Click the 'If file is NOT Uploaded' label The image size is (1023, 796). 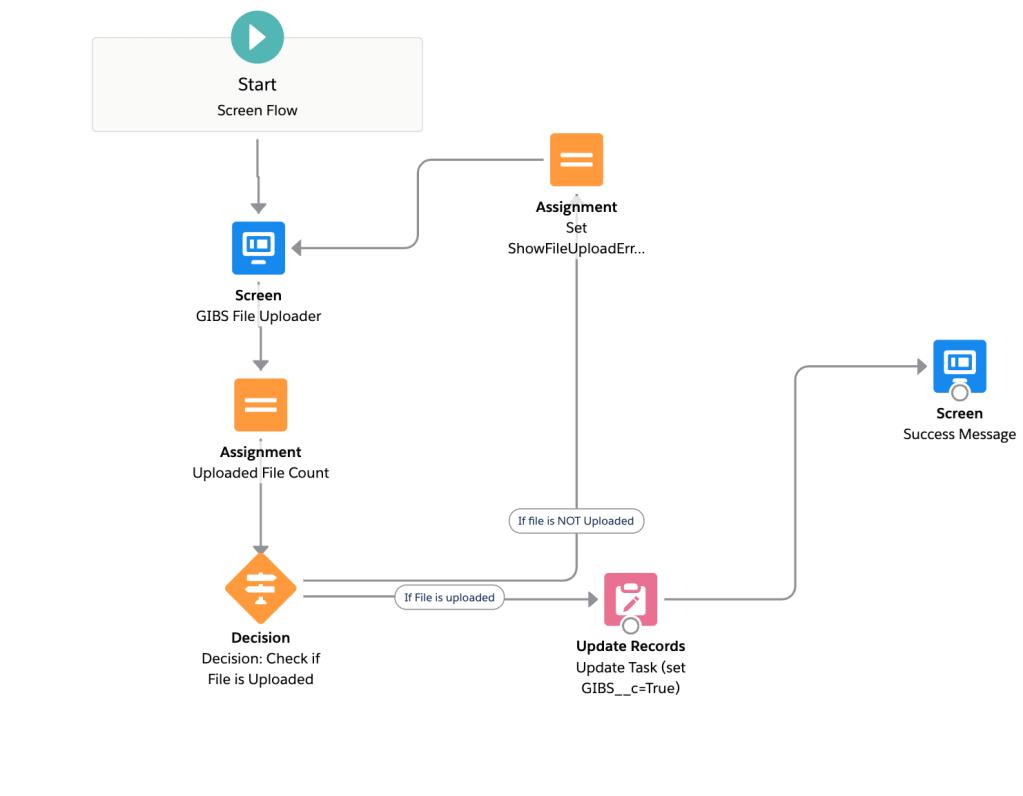576,521
